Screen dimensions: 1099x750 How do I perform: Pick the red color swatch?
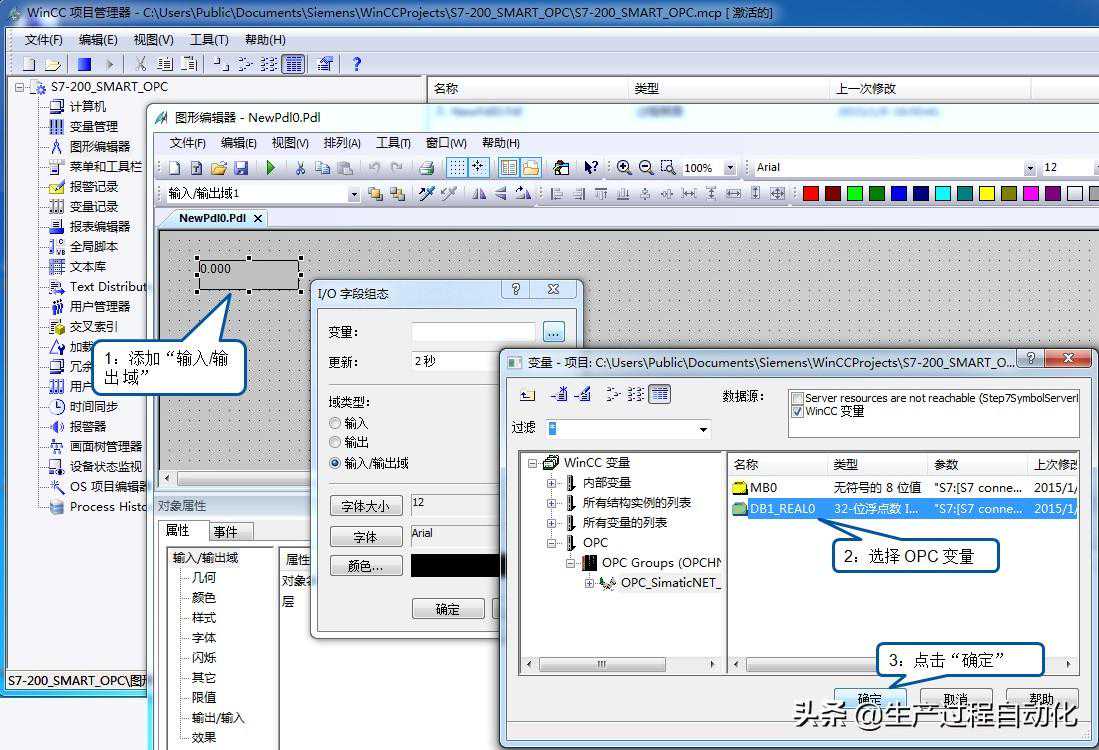[x=811, y=193]
